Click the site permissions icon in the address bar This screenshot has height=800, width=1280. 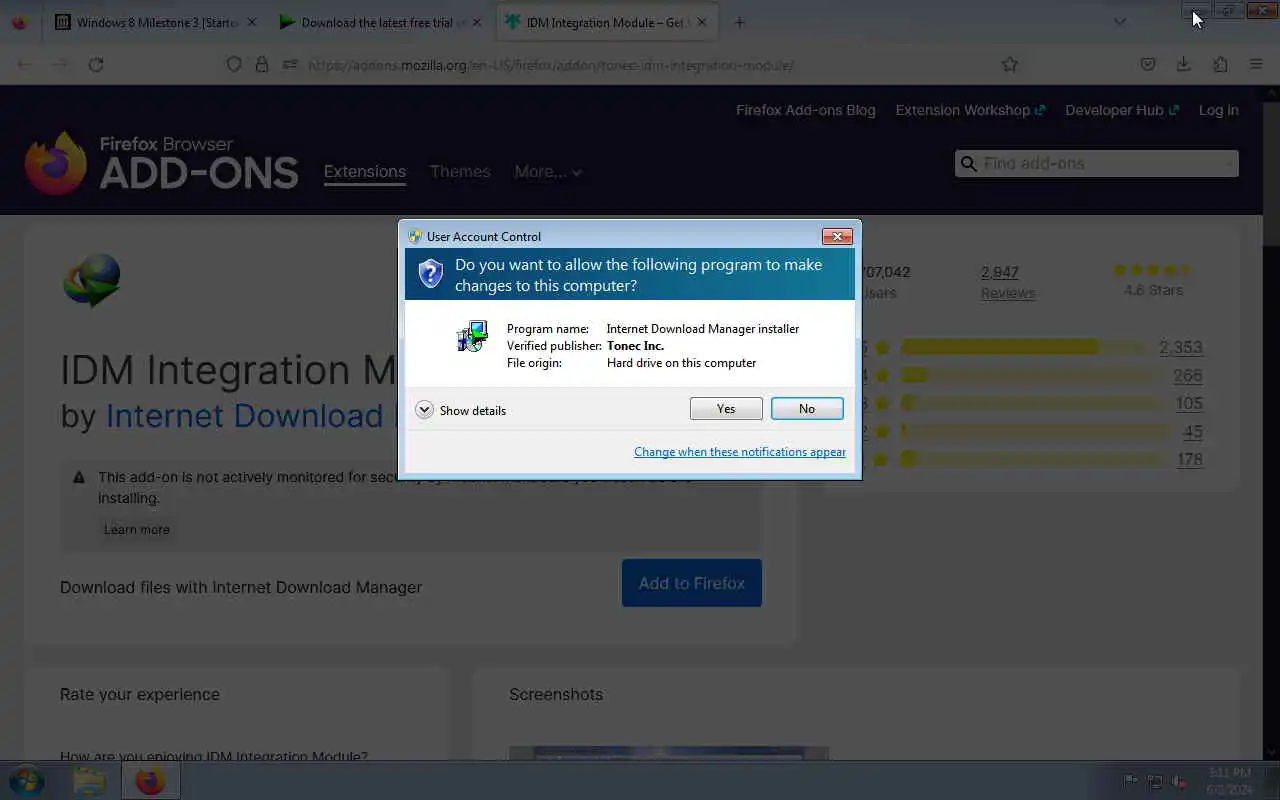[290, 64]
